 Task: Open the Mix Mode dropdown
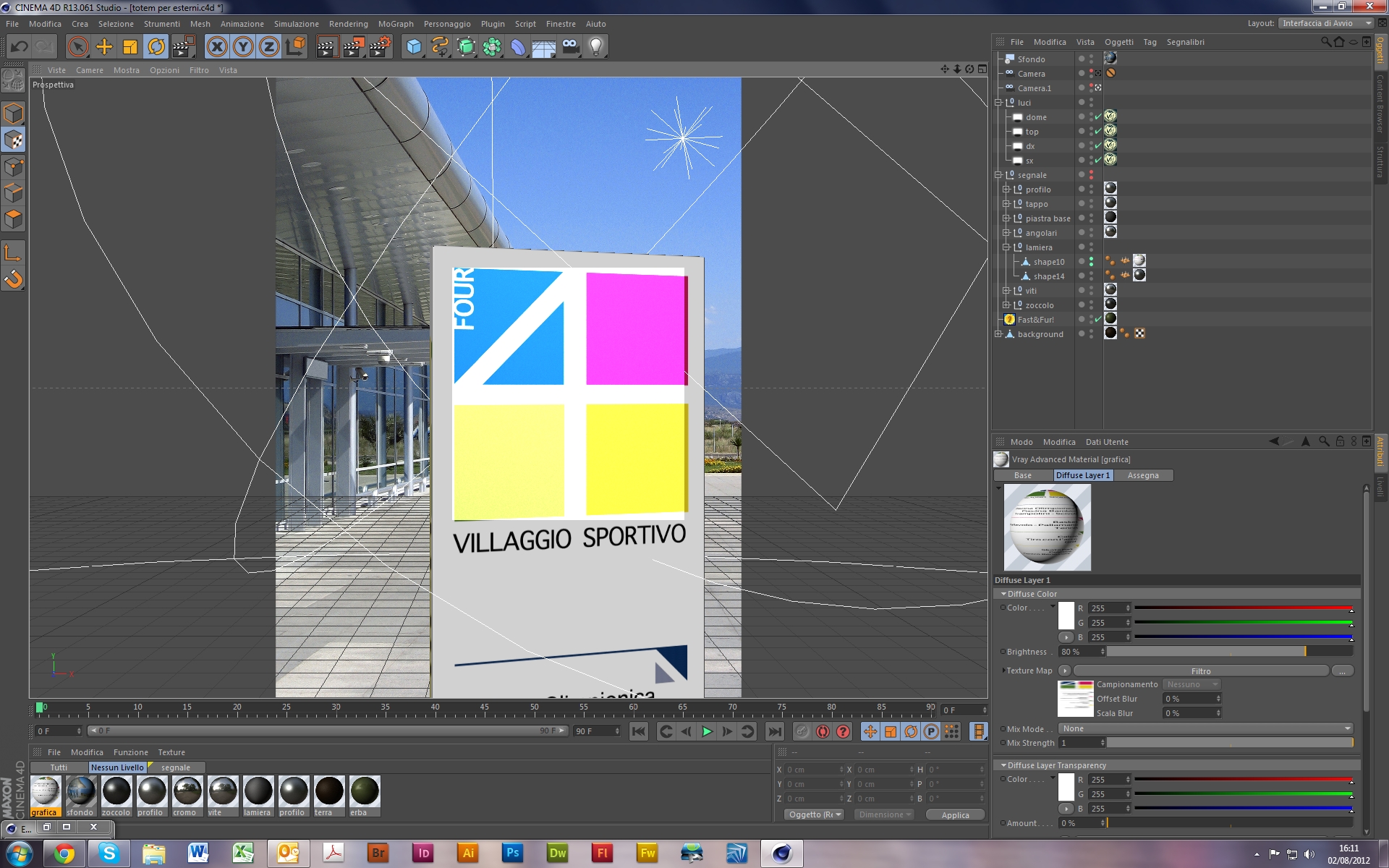1205,728
